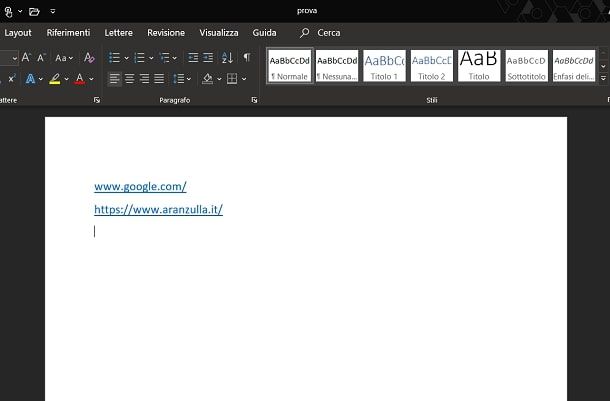Open the www.google.com/ hyperlink
This screenshot has width=610, height=401.
click(140, 187)
